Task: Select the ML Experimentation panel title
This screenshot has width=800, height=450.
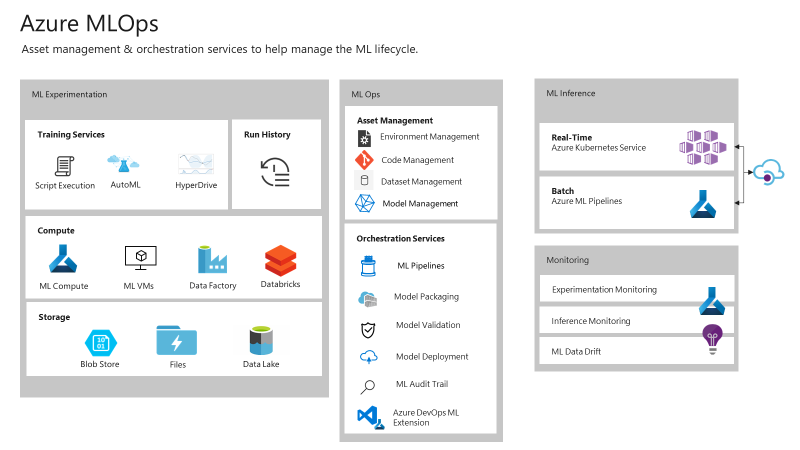Action: tap(69, 94)
